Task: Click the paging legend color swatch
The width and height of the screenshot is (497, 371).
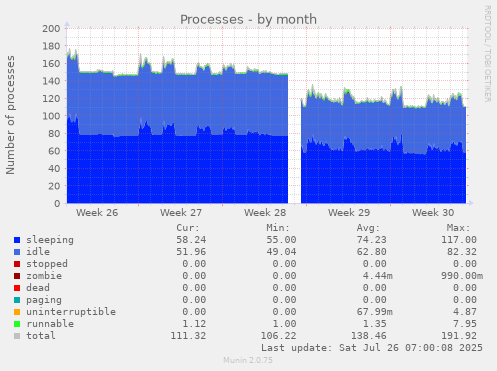Action: [17, 300]
